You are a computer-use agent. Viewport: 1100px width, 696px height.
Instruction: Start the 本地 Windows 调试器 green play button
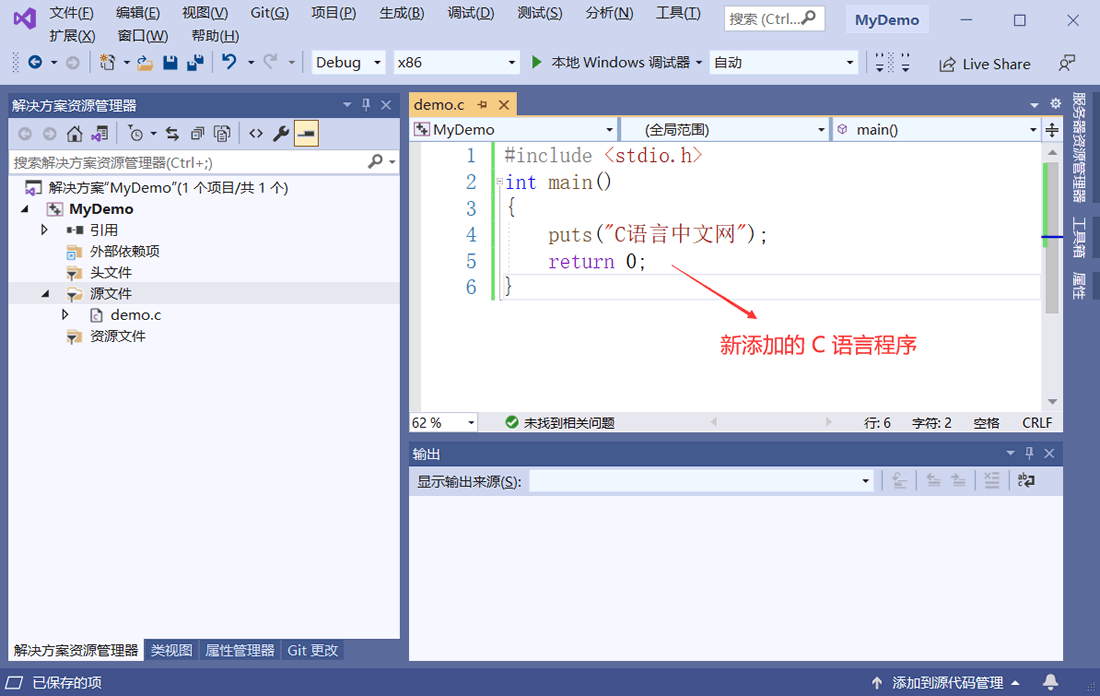537,62
